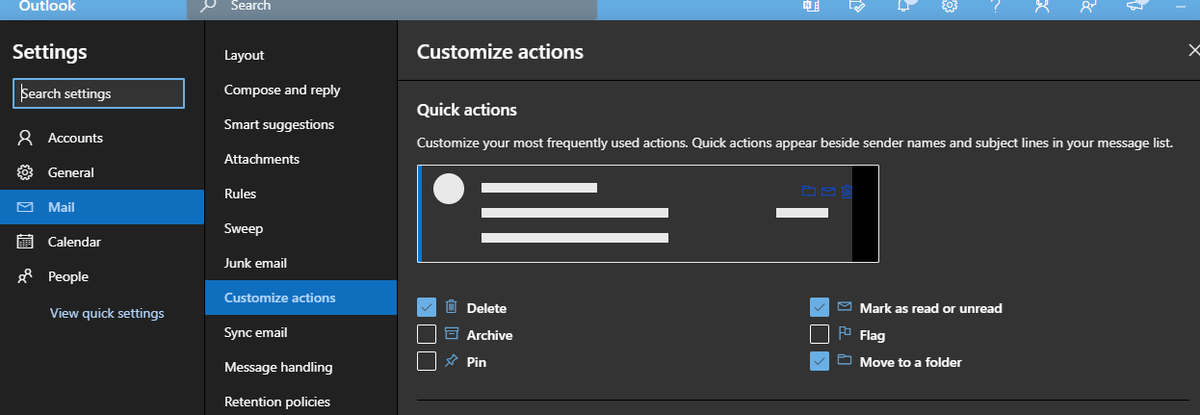Screen dimensions: 1200x415
Task: Open Junk email settings
Action: tap(301, 263)
